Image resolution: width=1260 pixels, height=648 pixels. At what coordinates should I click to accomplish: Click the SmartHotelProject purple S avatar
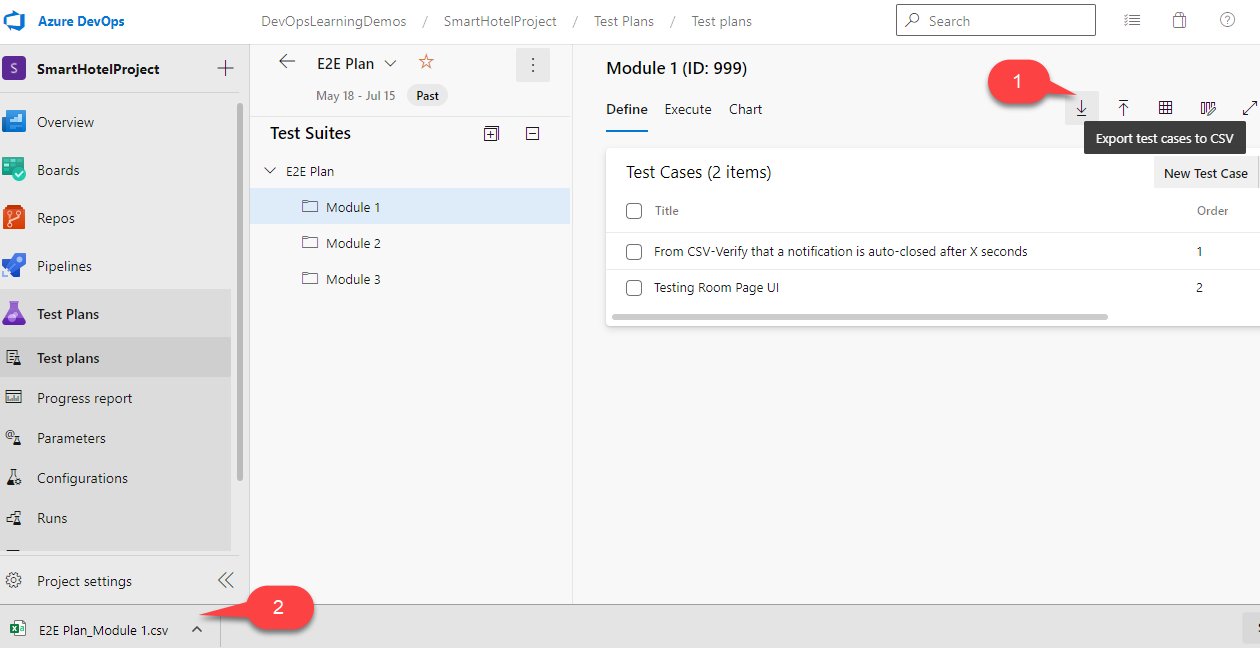tap(14, 69)
